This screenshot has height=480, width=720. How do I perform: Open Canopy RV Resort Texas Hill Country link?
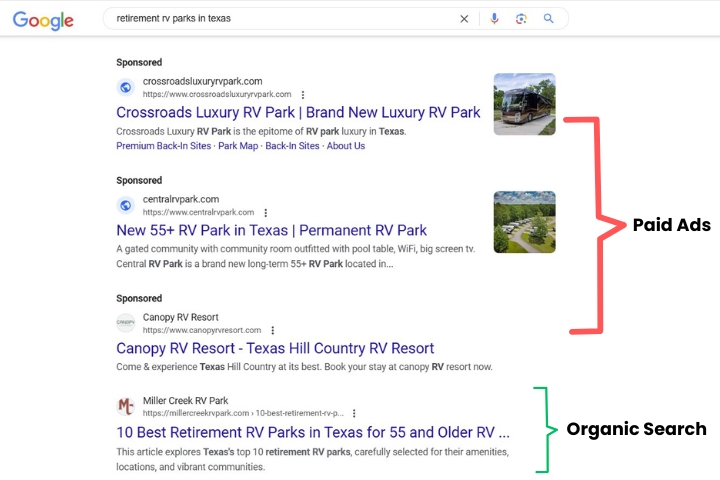(275, 348)
